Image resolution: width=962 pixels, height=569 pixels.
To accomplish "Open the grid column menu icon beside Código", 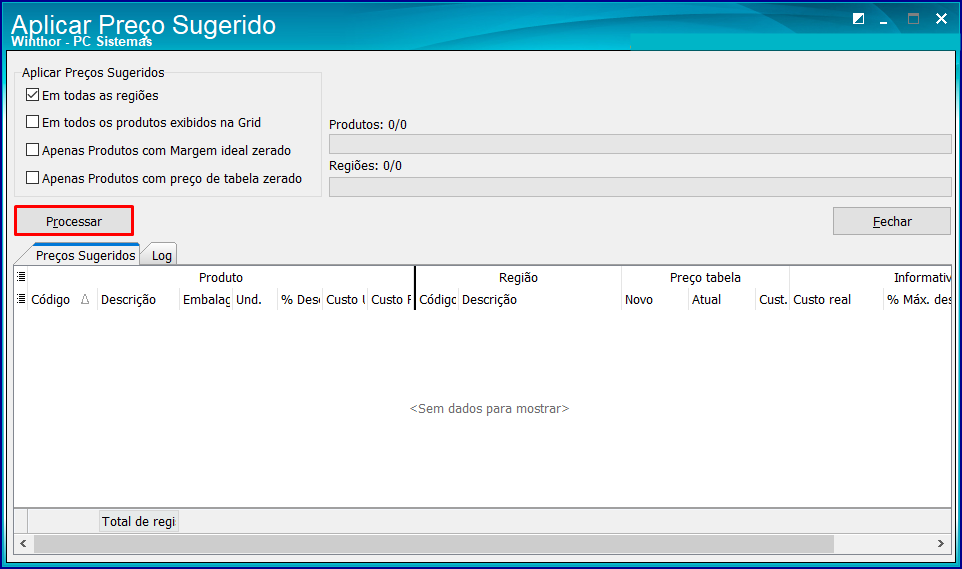I will point(21,299).
